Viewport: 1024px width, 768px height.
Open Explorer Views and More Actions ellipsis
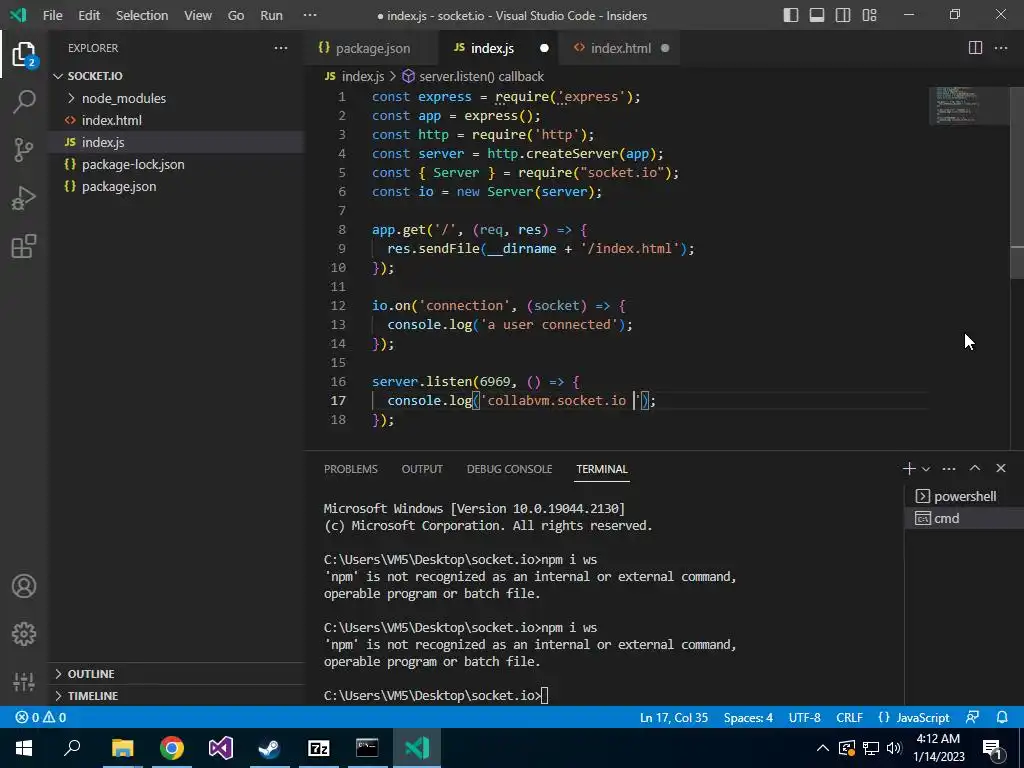(281, 48)
